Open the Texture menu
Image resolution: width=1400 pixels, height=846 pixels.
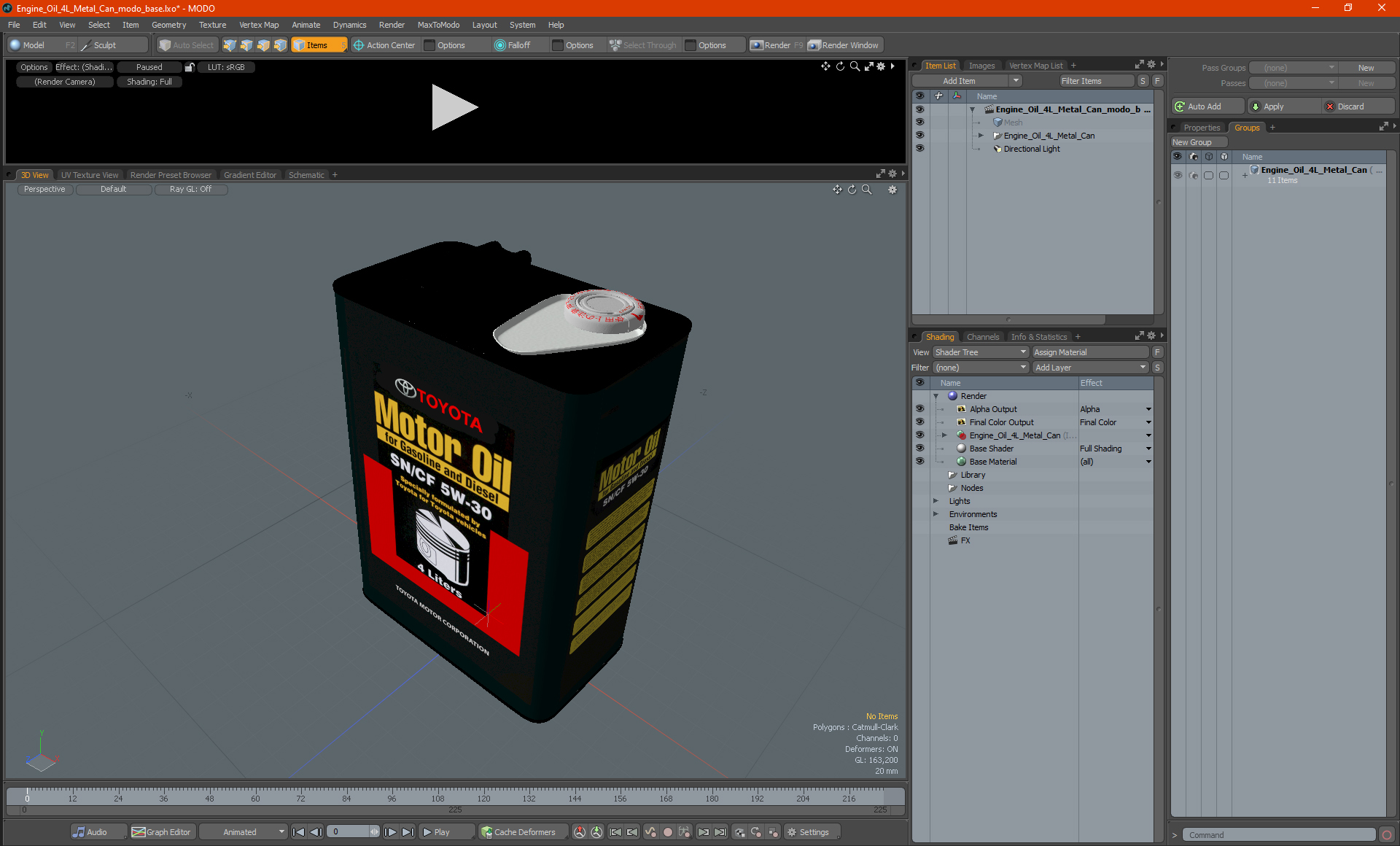pyautogui.click(x=212, y=25)
